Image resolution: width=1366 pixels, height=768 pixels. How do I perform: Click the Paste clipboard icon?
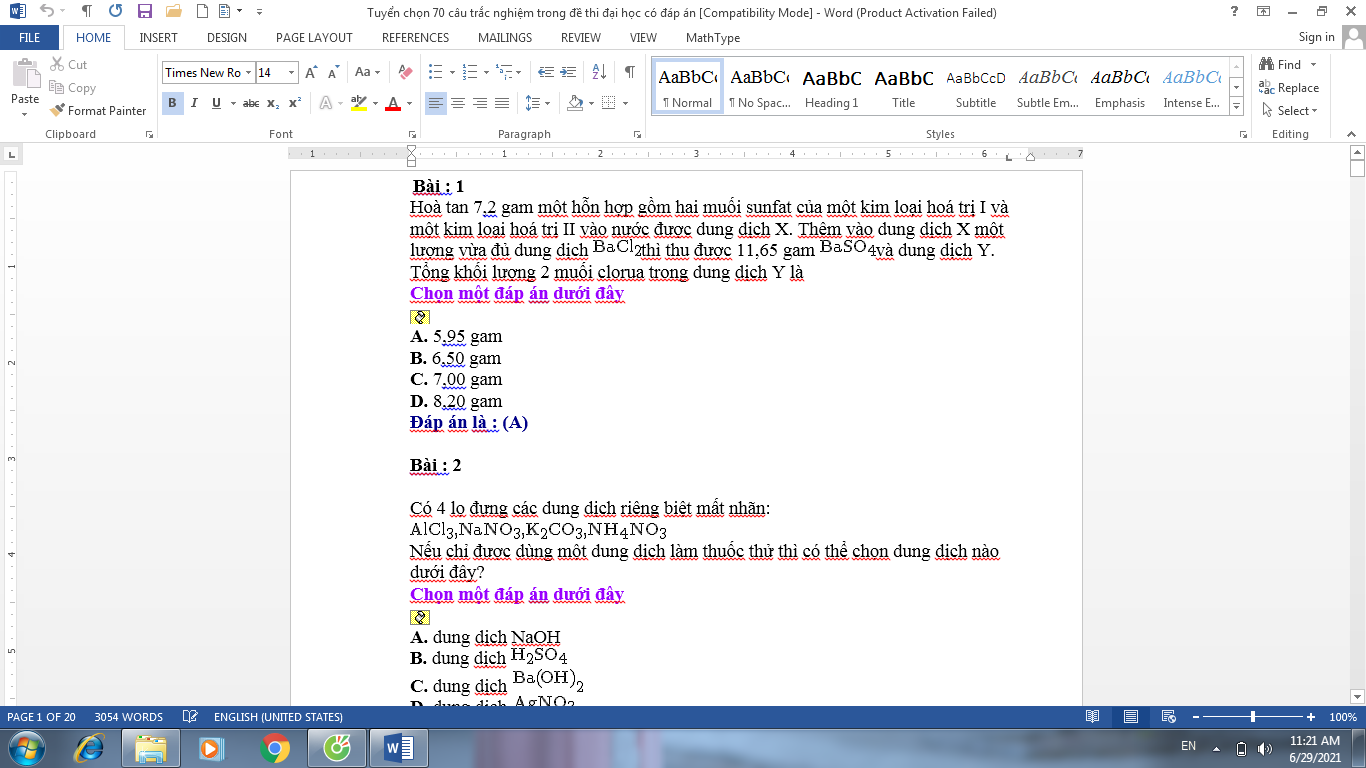pyautogui.click(x=25, y=74)
